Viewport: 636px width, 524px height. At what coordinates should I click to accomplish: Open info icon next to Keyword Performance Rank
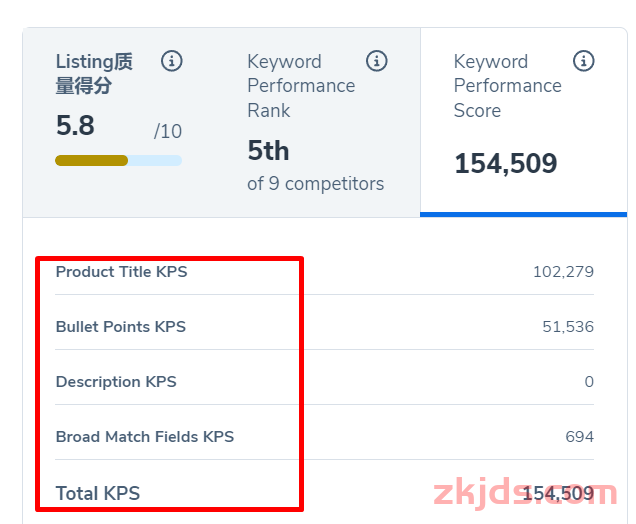pyautogui.click(x=377, y=61)
